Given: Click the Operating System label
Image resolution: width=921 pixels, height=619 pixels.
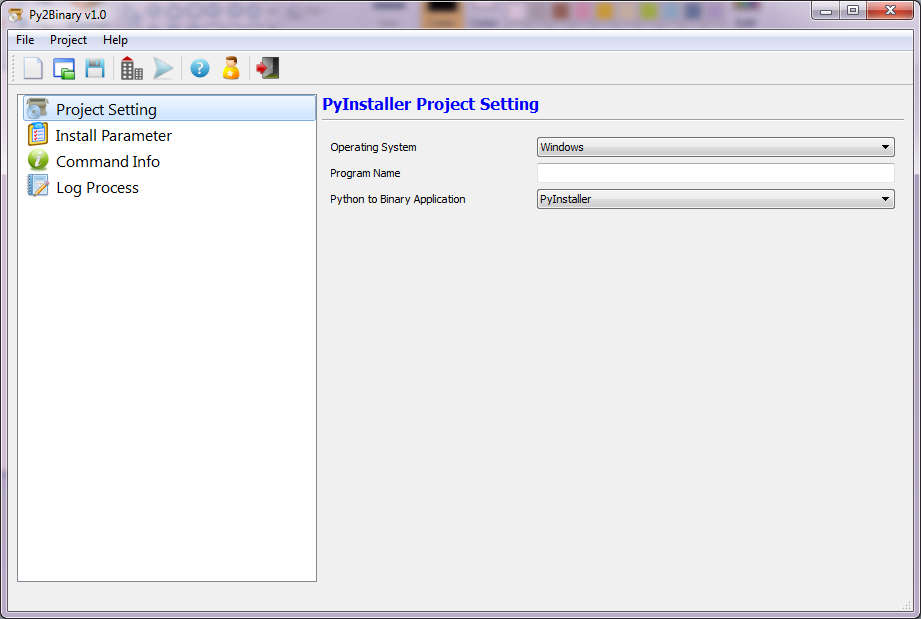Looking at the screenshot, I should (x=373, y=147).
